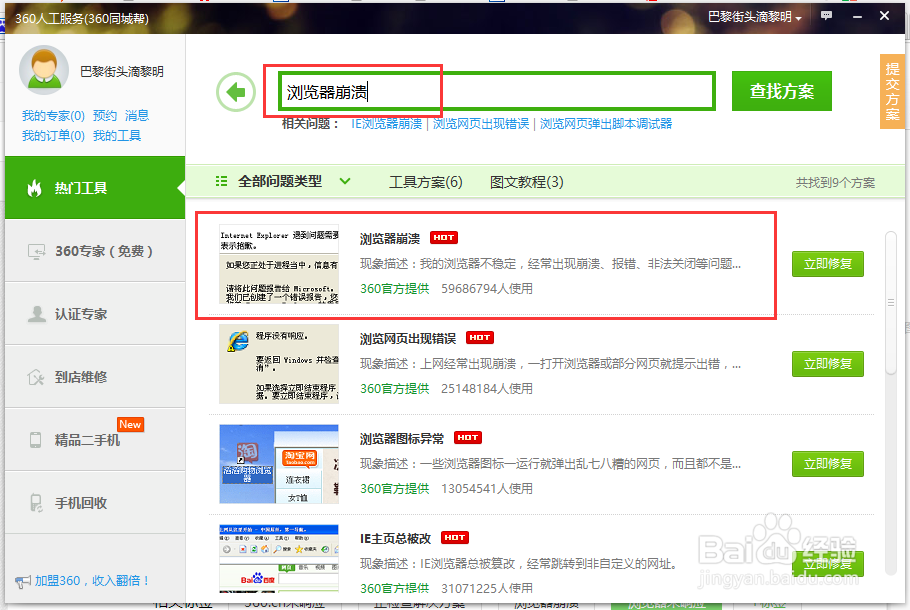Click the 加盟360，收入翻倍！ link

tap(92, 581)
